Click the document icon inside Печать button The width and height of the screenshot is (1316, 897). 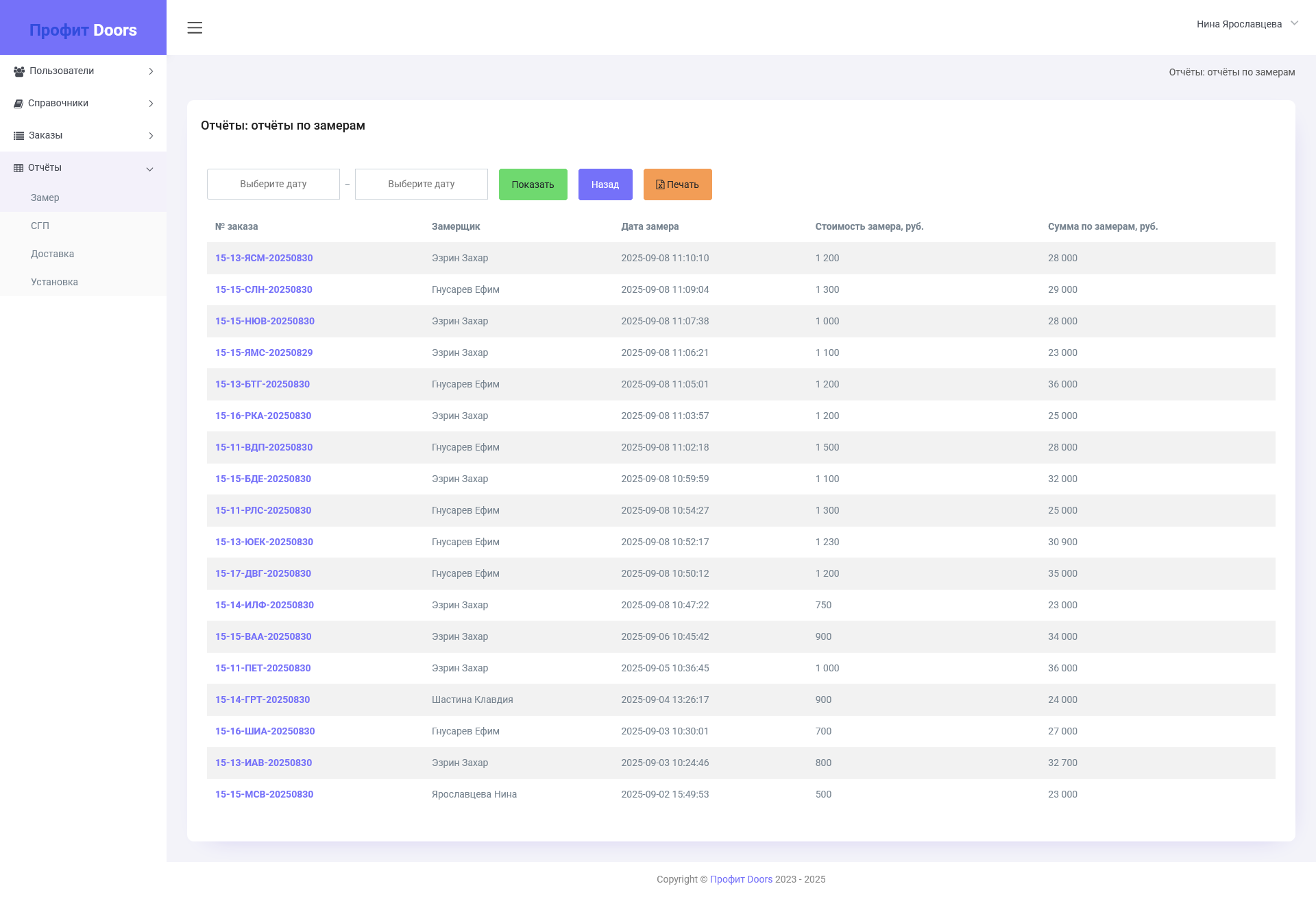(659, 184)
